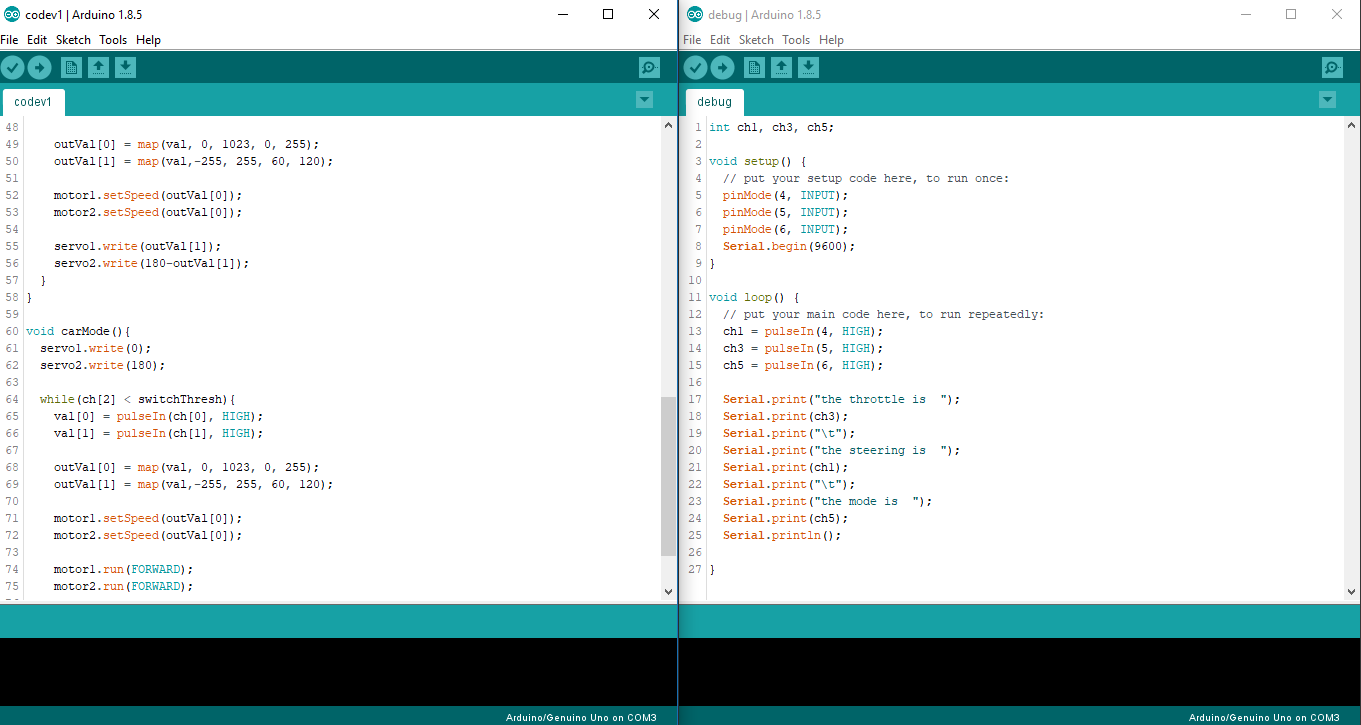Select the debug sketch tab
The height and width of the screenshot is (725, 1361).
[714, 101]
